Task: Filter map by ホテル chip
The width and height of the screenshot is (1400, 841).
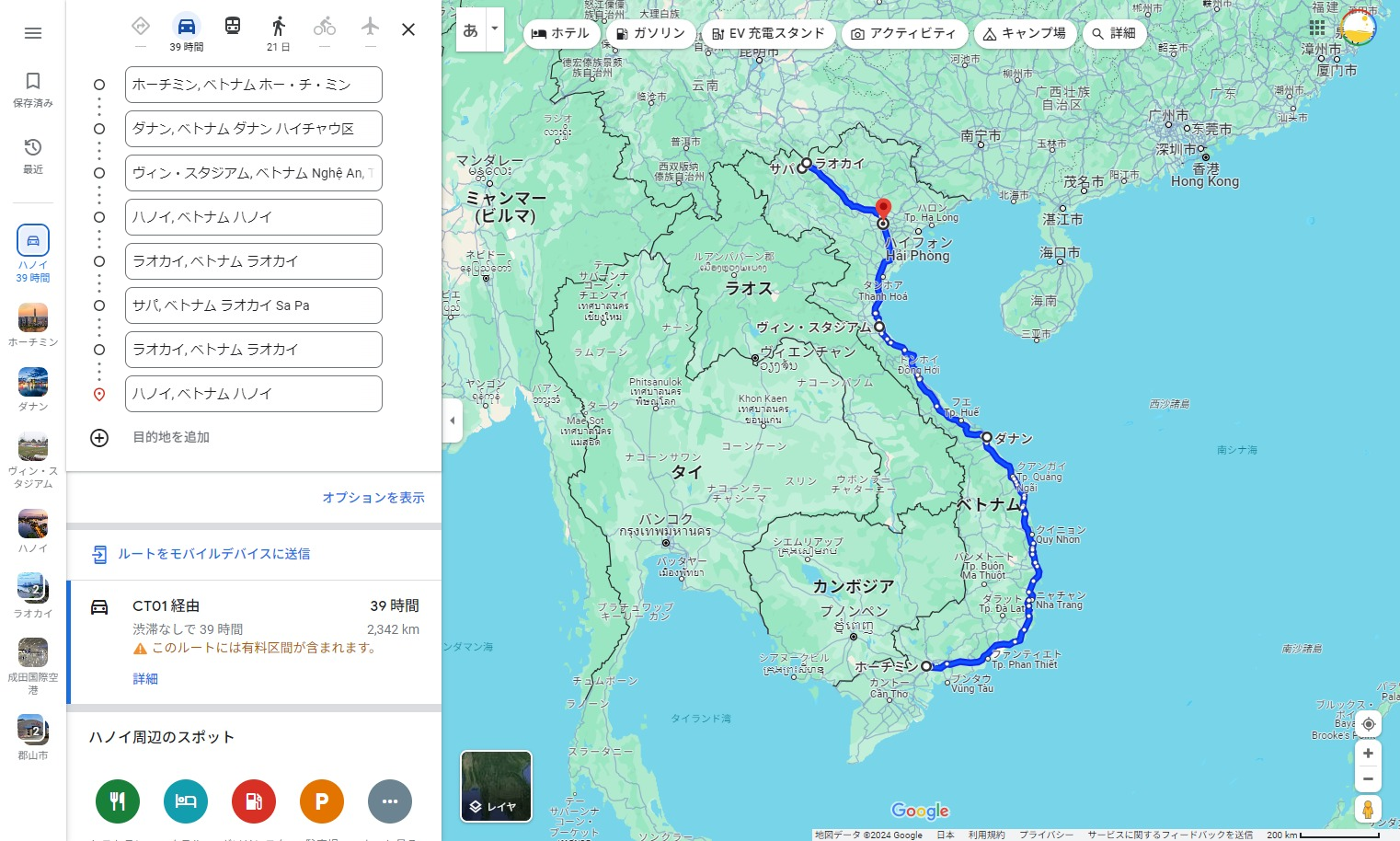Action: (561, 34)
